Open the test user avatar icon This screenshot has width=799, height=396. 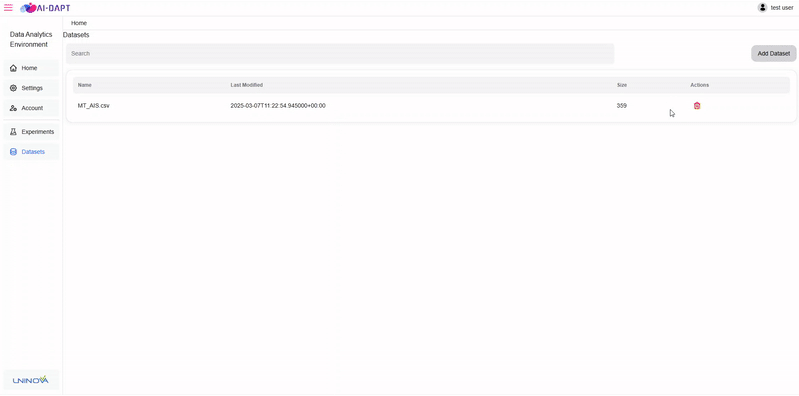tap(762, 8)
